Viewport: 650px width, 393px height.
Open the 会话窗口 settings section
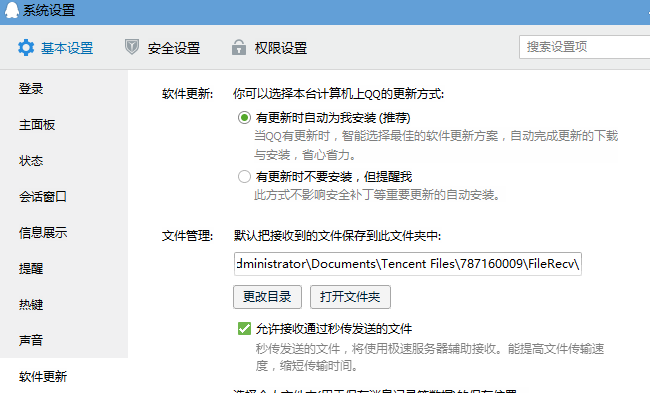click(43, 196)
